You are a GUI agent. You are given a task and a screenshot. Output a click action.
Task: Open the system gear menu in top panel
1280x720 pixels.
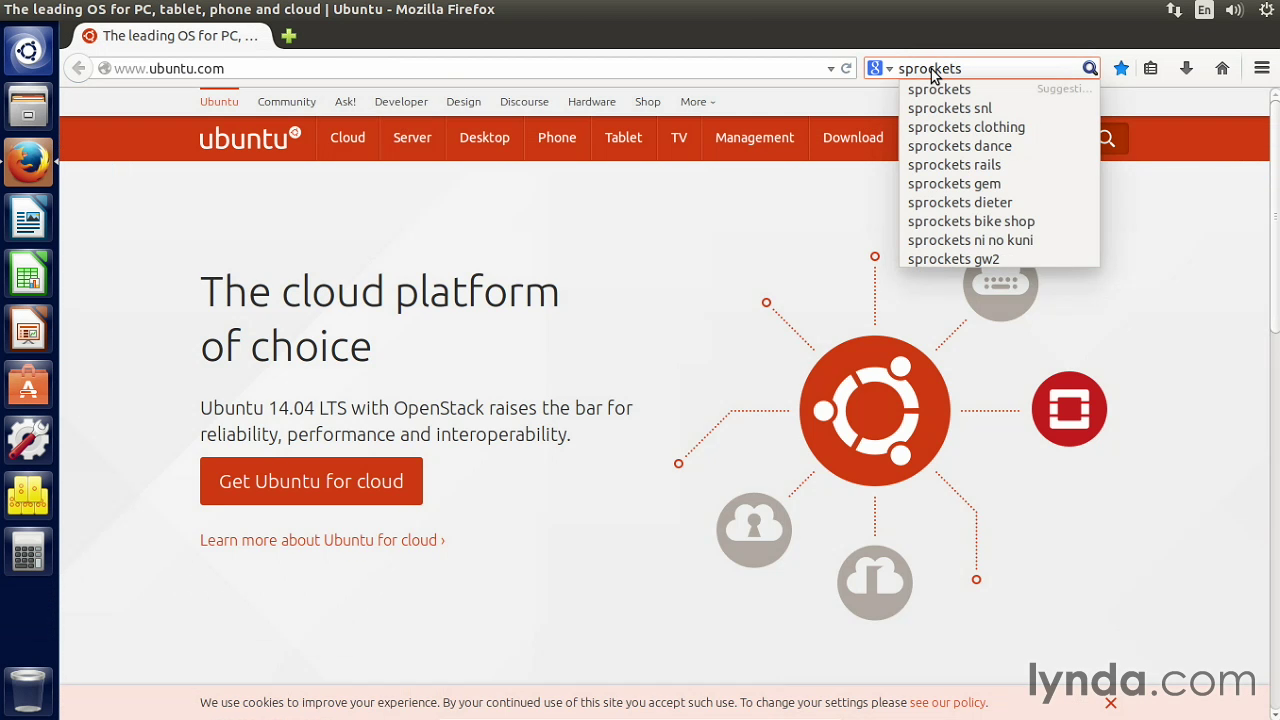[1266, 10]
